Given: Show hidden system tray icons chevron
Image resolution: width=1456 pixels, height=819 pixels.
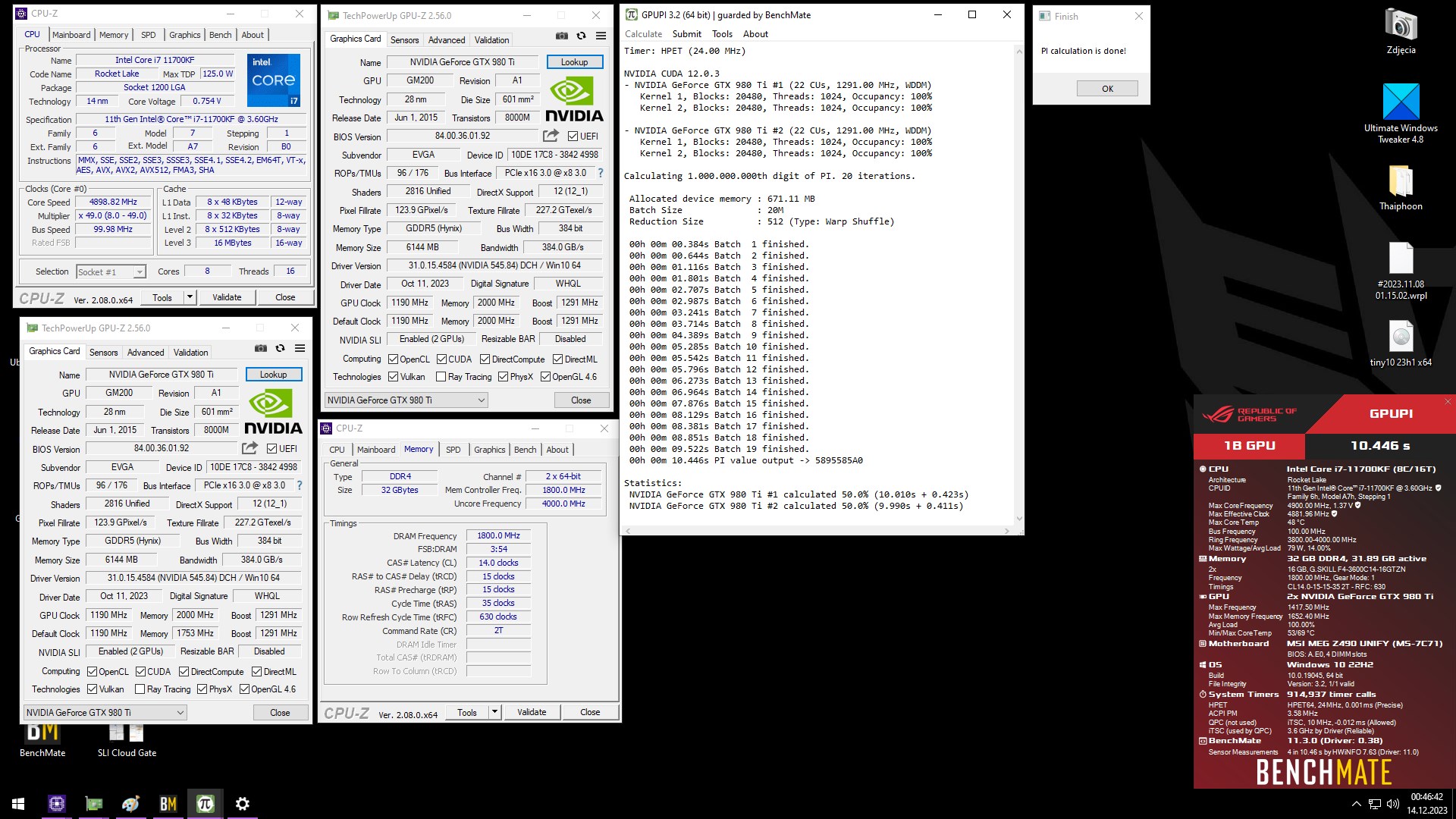Looking at the screenshot, I should click(1356, 804).
